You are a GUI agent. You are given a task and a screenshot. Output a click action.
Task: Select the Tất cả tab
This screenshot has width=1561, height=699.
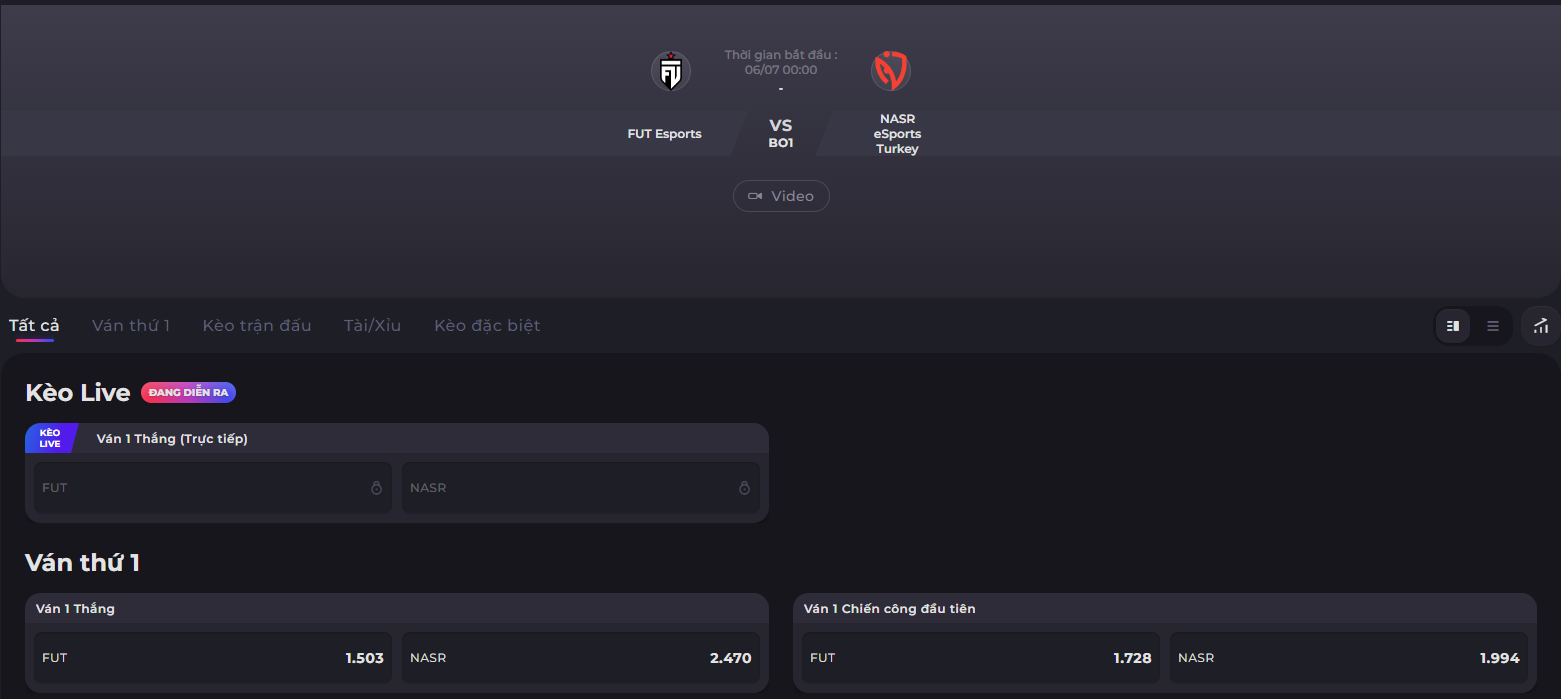[x=34, y=326]
